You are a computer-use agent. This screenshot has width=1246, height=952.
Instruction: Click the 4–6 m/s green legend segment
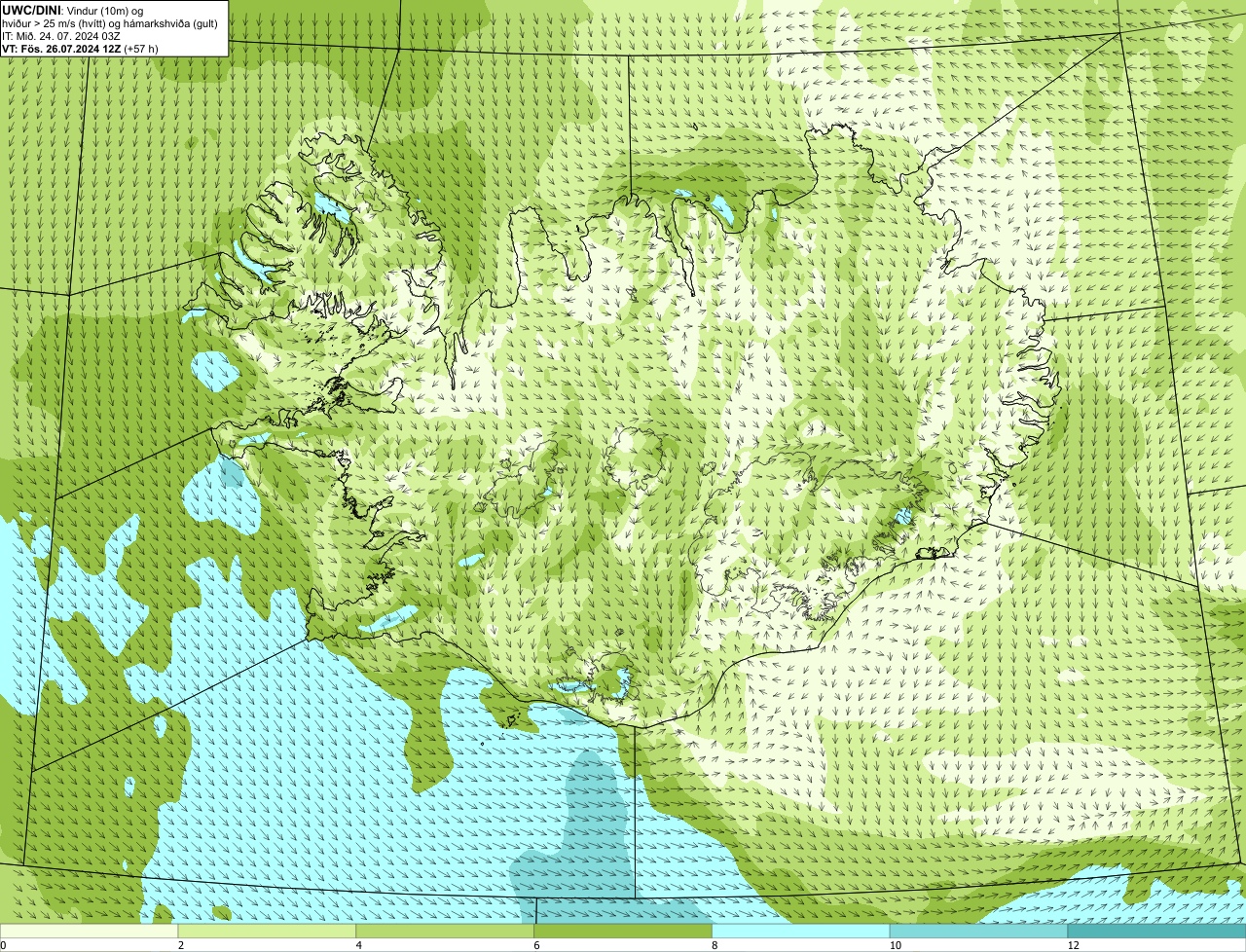pos(445,931)
